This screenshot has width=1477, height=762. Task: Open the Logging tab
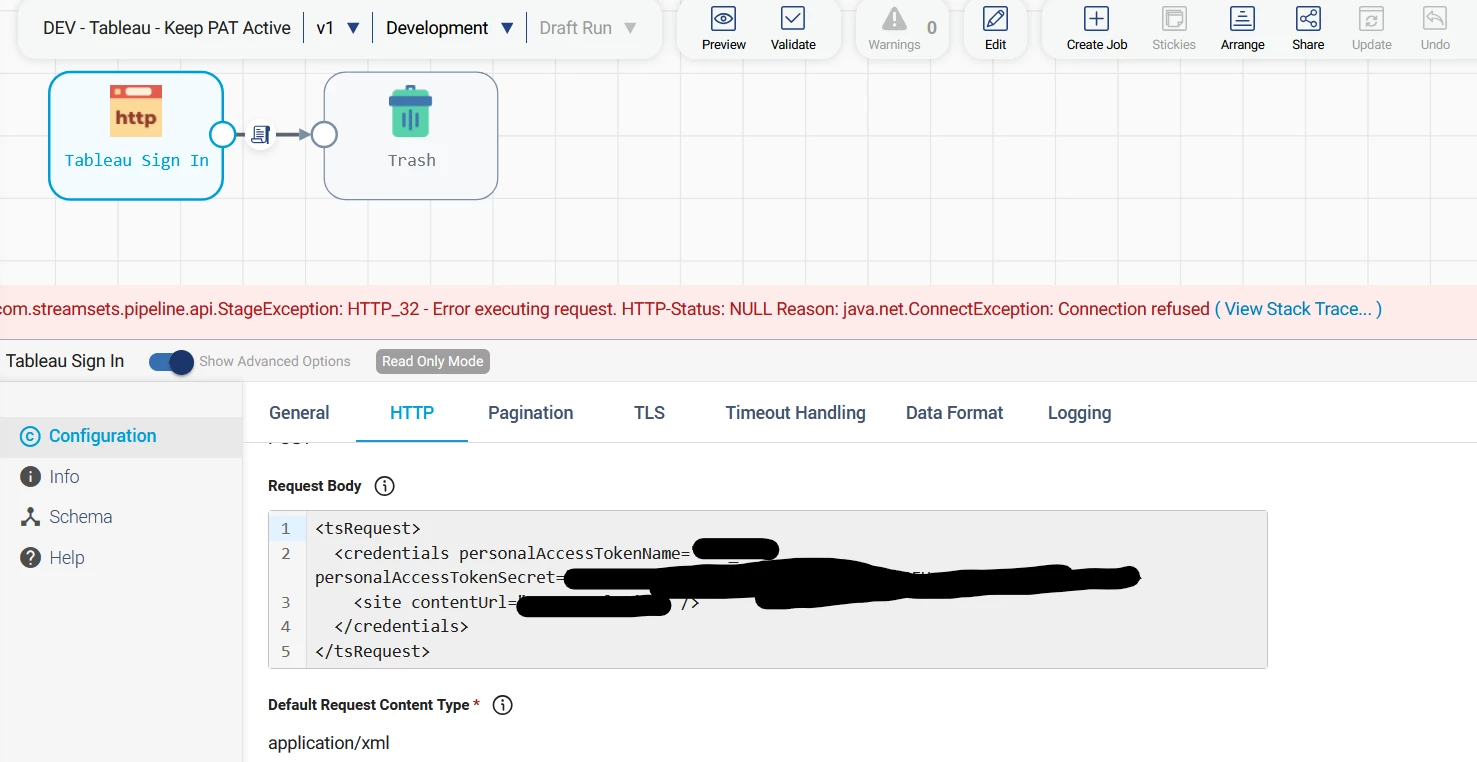click(x=1079, y=413)
